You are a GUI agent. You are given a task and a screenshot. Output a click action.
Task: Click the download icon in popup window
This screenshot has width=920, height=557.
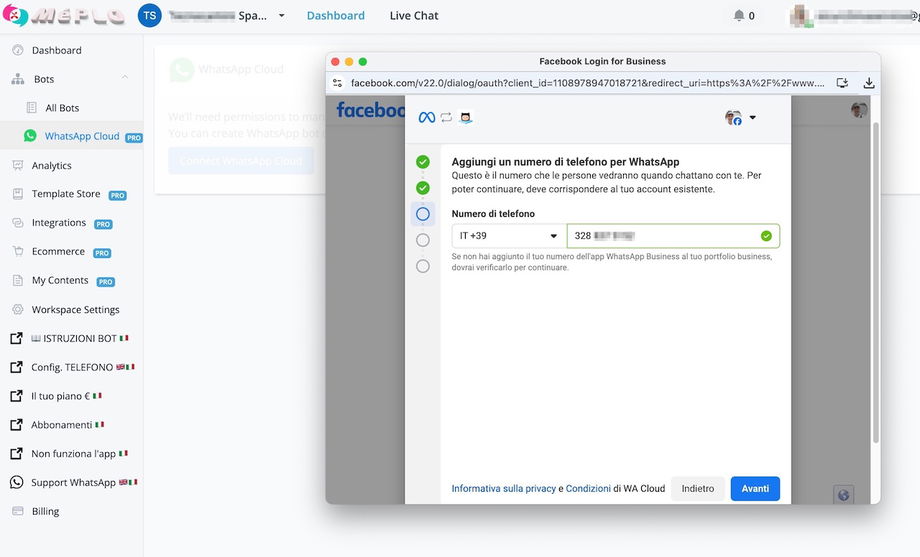pos(869,83)
